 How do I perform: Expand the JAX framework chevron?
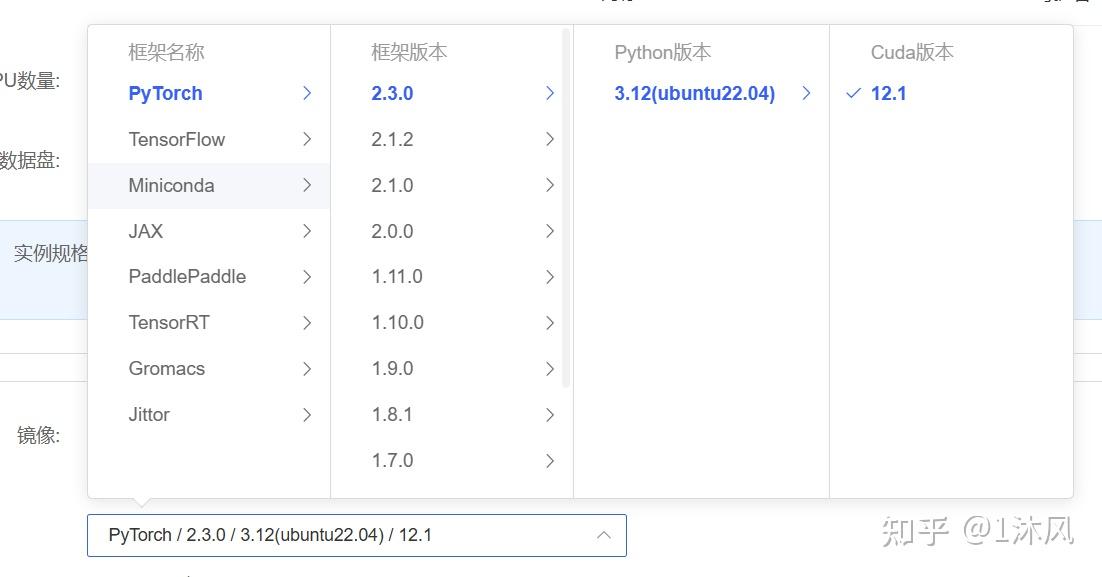(307, 231)
